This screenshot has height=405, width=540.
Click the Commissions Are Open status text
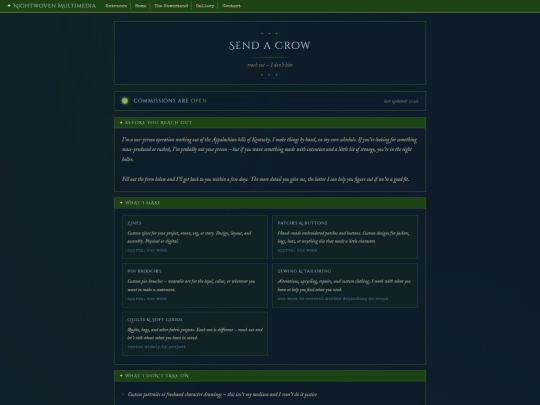[x=170, y=101]
